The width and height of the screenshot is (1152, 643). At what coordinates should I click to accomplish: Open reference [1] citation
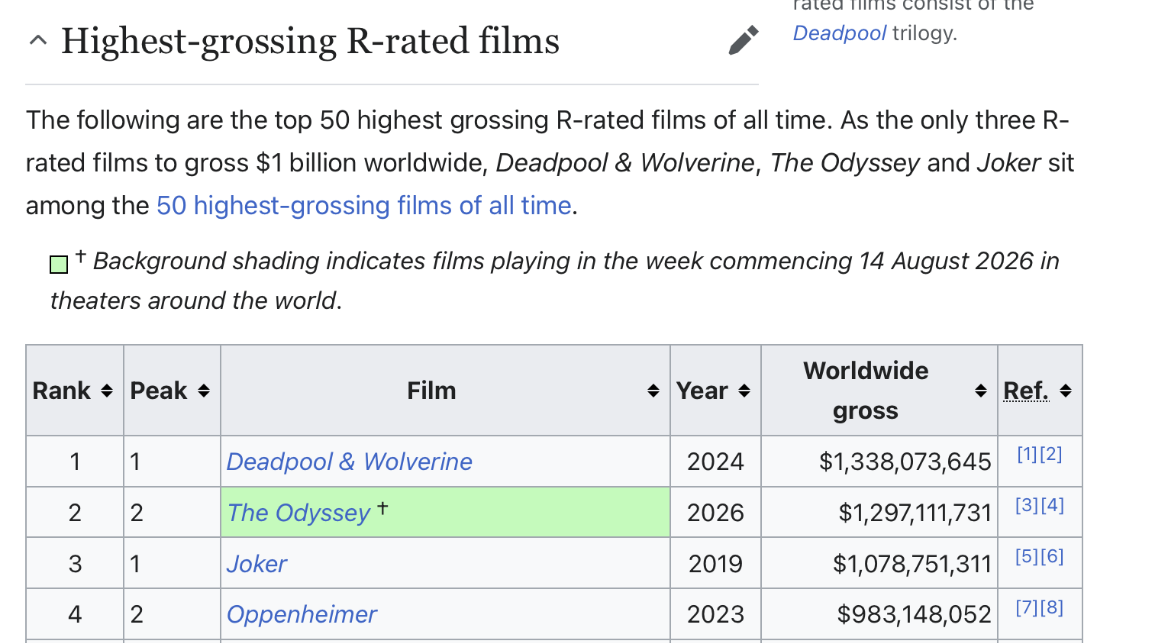coord(1027,454)
